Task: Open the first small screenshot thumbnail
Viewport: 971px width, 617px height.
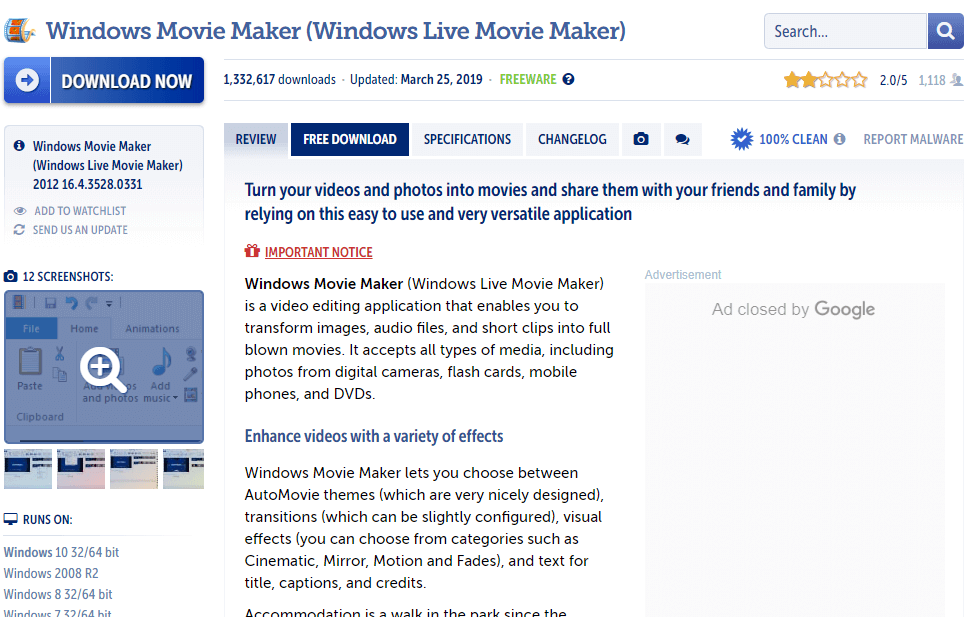Action: click(x=28, y=469)
